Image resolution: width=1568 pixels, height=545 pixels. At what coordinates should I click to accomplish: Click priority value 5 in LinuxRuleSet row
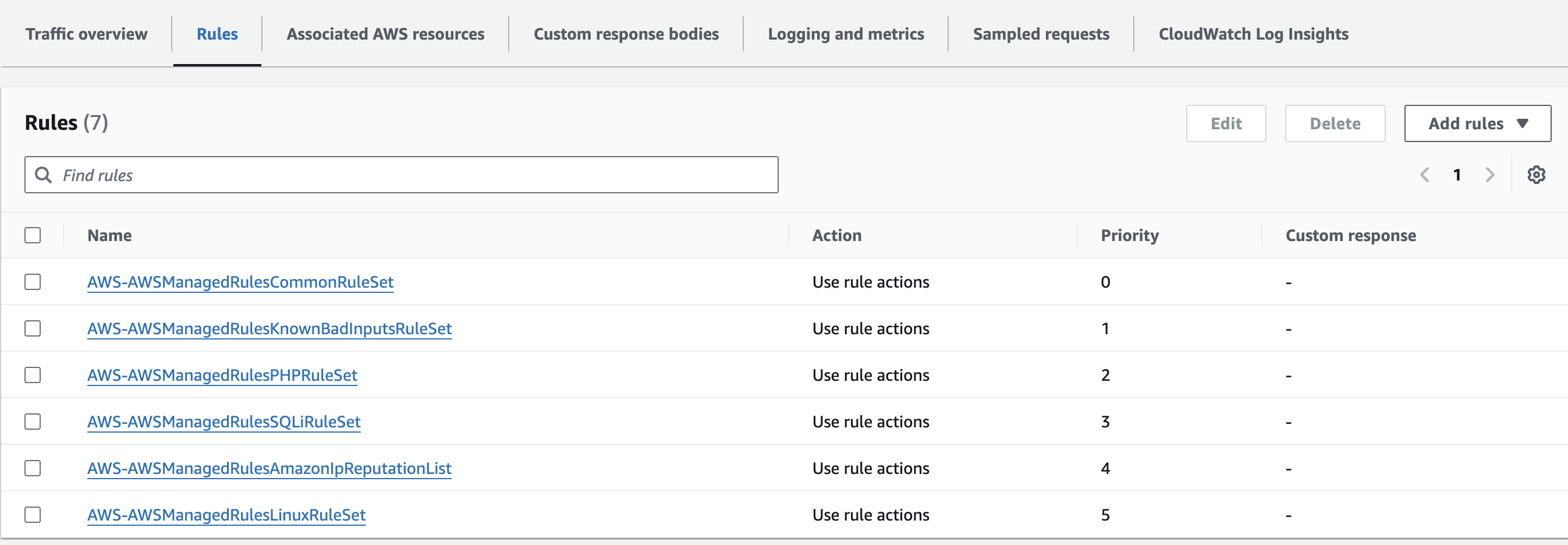click(x=1105, y=515)
